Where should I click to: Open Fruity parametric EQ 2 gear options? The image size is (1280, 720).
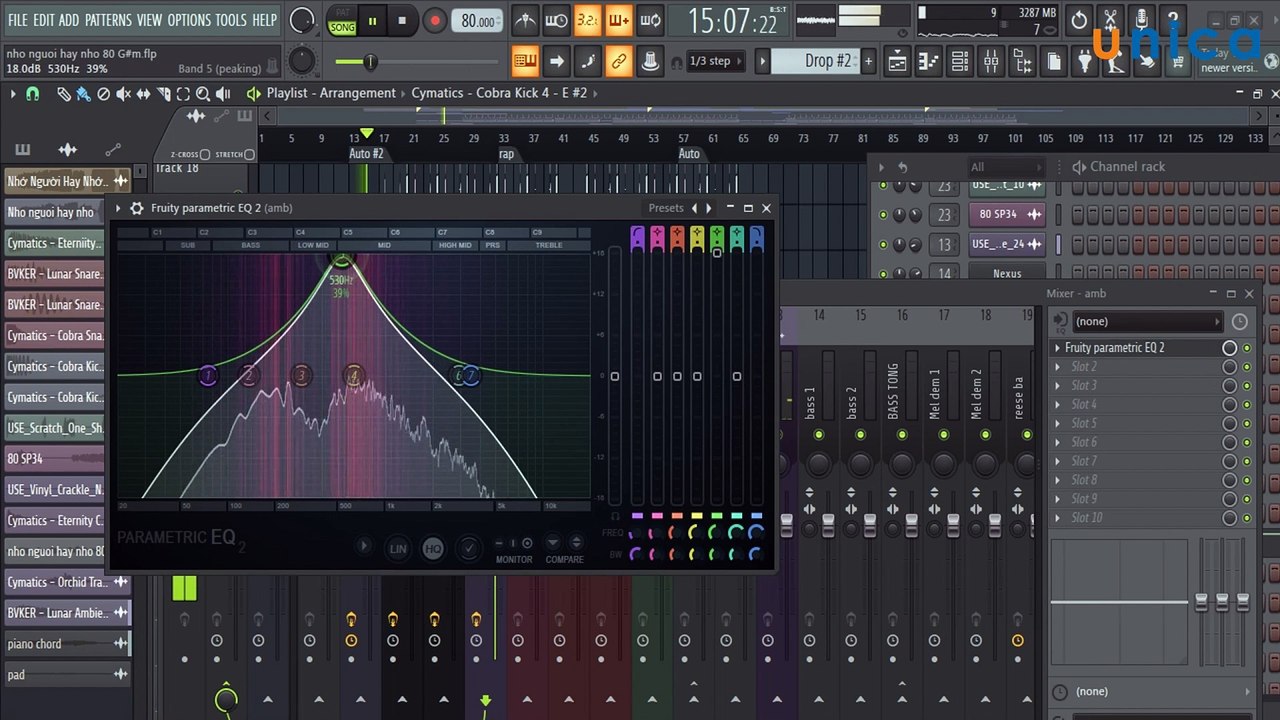137,208
